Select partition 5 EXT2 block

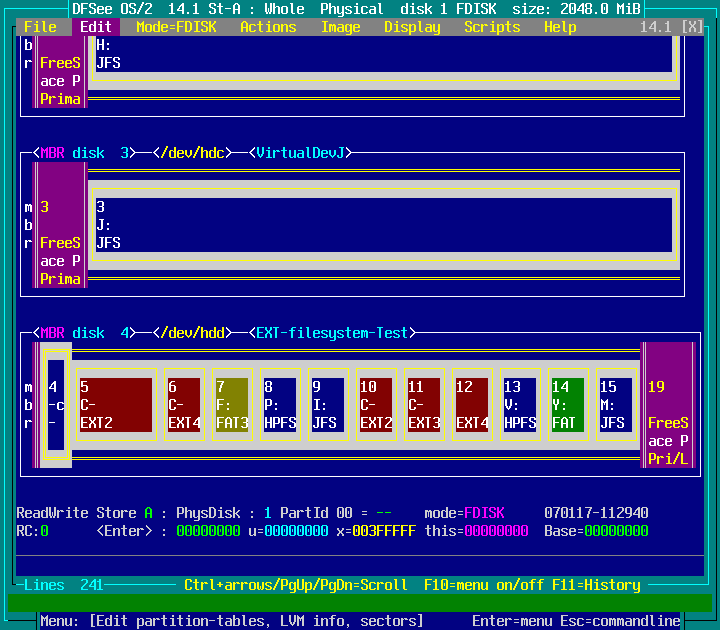pos(115,405)
